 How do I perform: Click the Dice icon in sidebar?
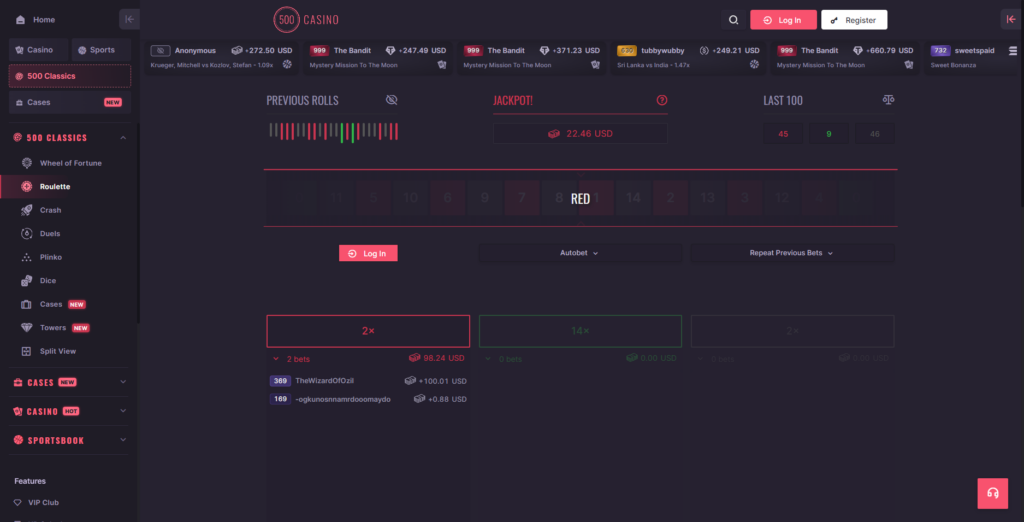pyautogui.click(x=27, y=281)
